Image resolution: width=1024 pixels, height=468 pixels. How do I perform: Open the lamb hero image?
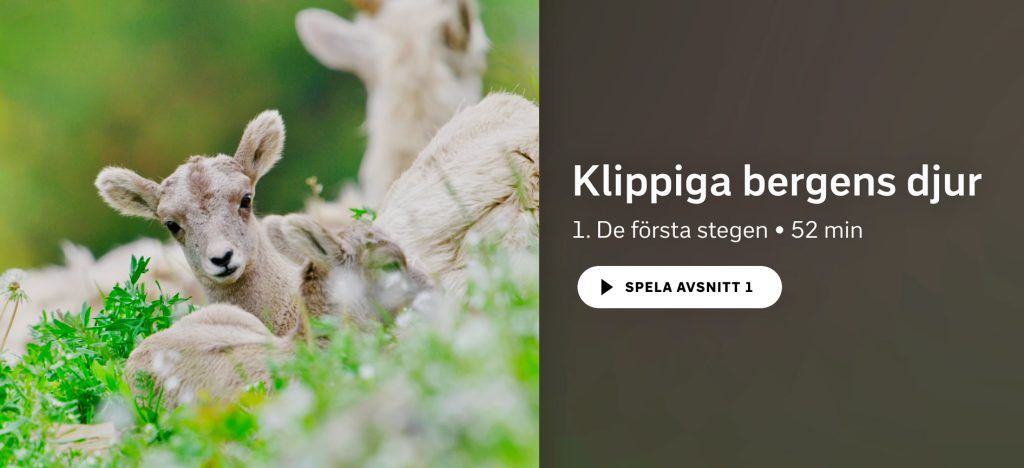click(269, 234)
